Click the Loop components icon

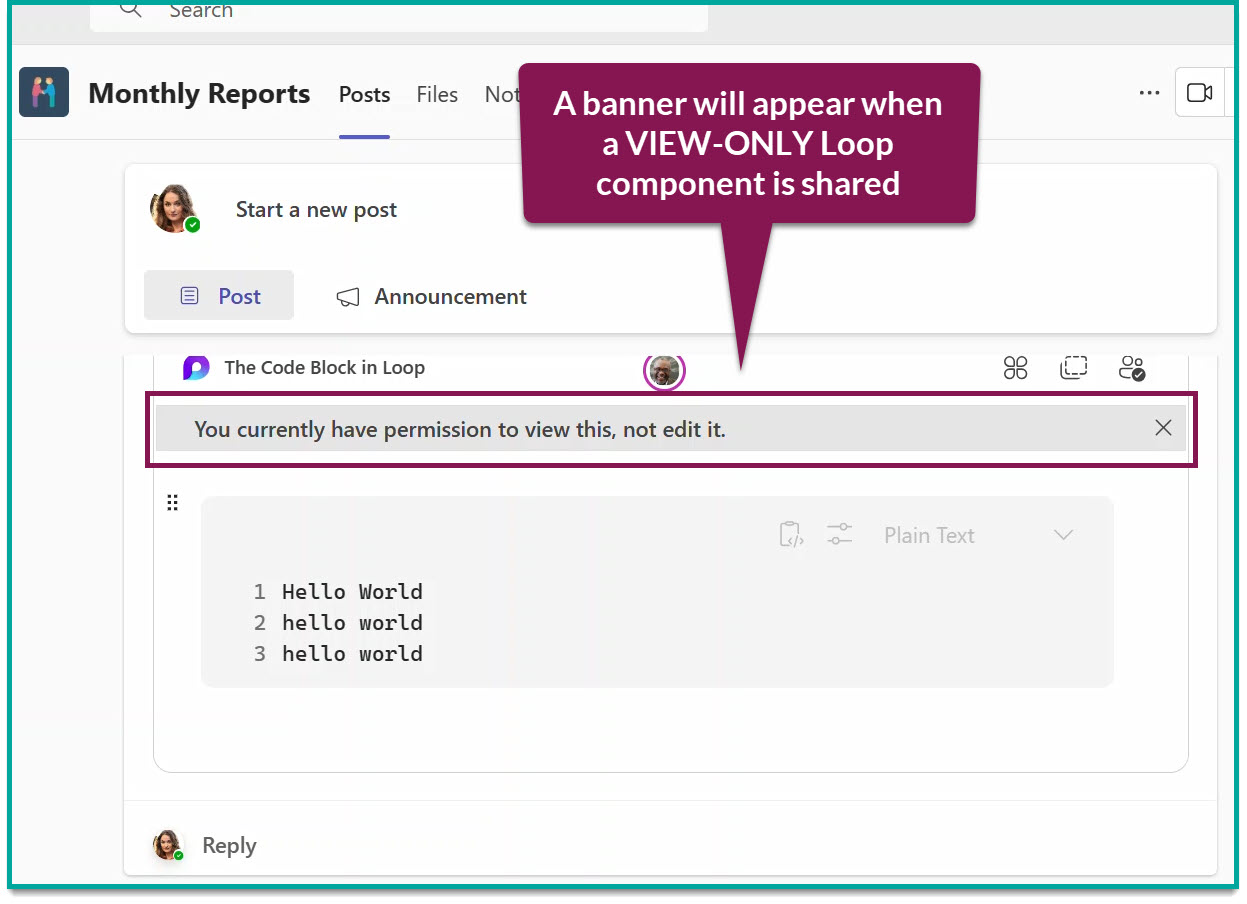click(1015, 368)
